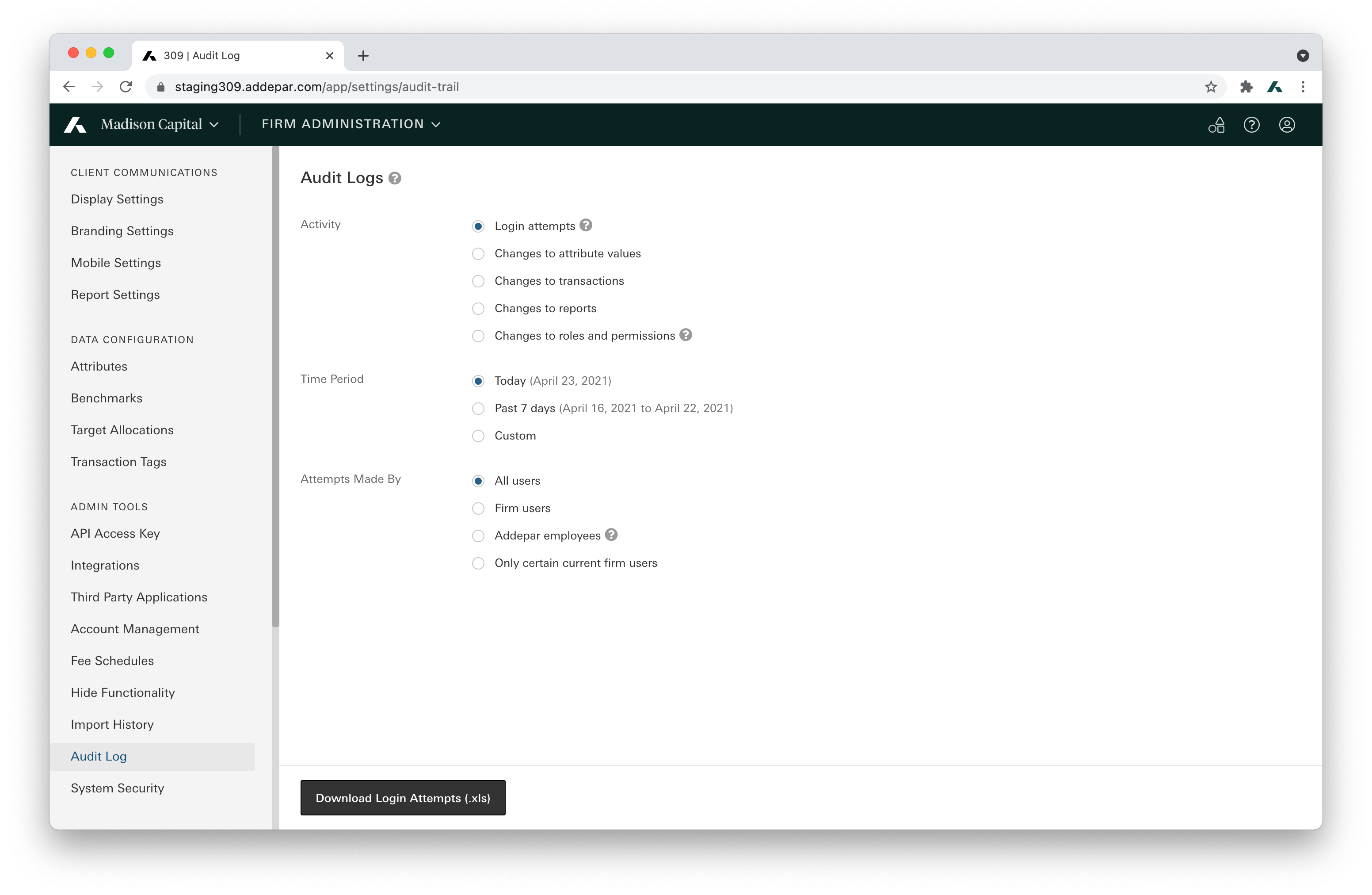Choose Firm users radio button
The height and width of the screenshot is (895, 1372).
point(478,509)
